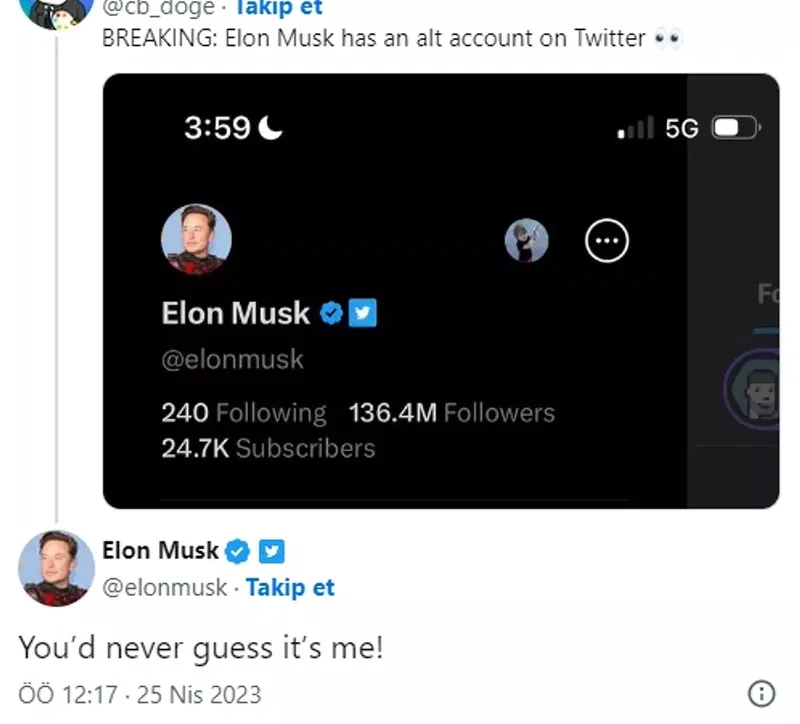Open the "240 Following" list
This screenshot has height=724, width=800.
(x=243, y=412)
